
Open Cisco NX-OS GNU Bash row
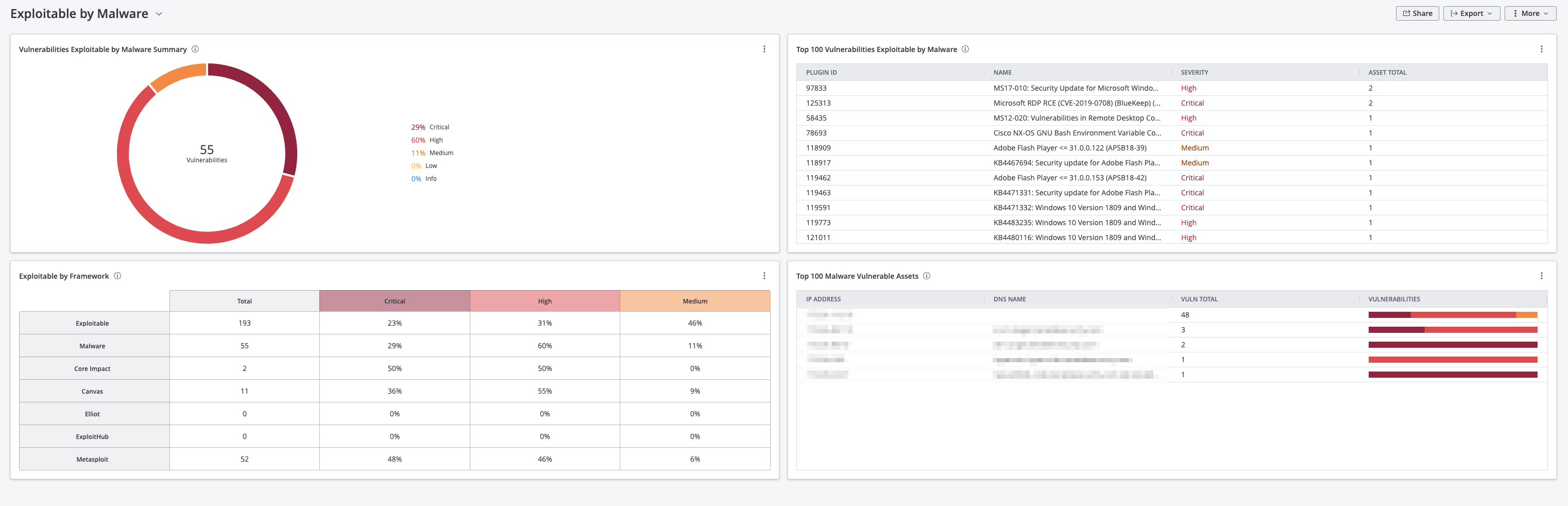coord(1172,133)
